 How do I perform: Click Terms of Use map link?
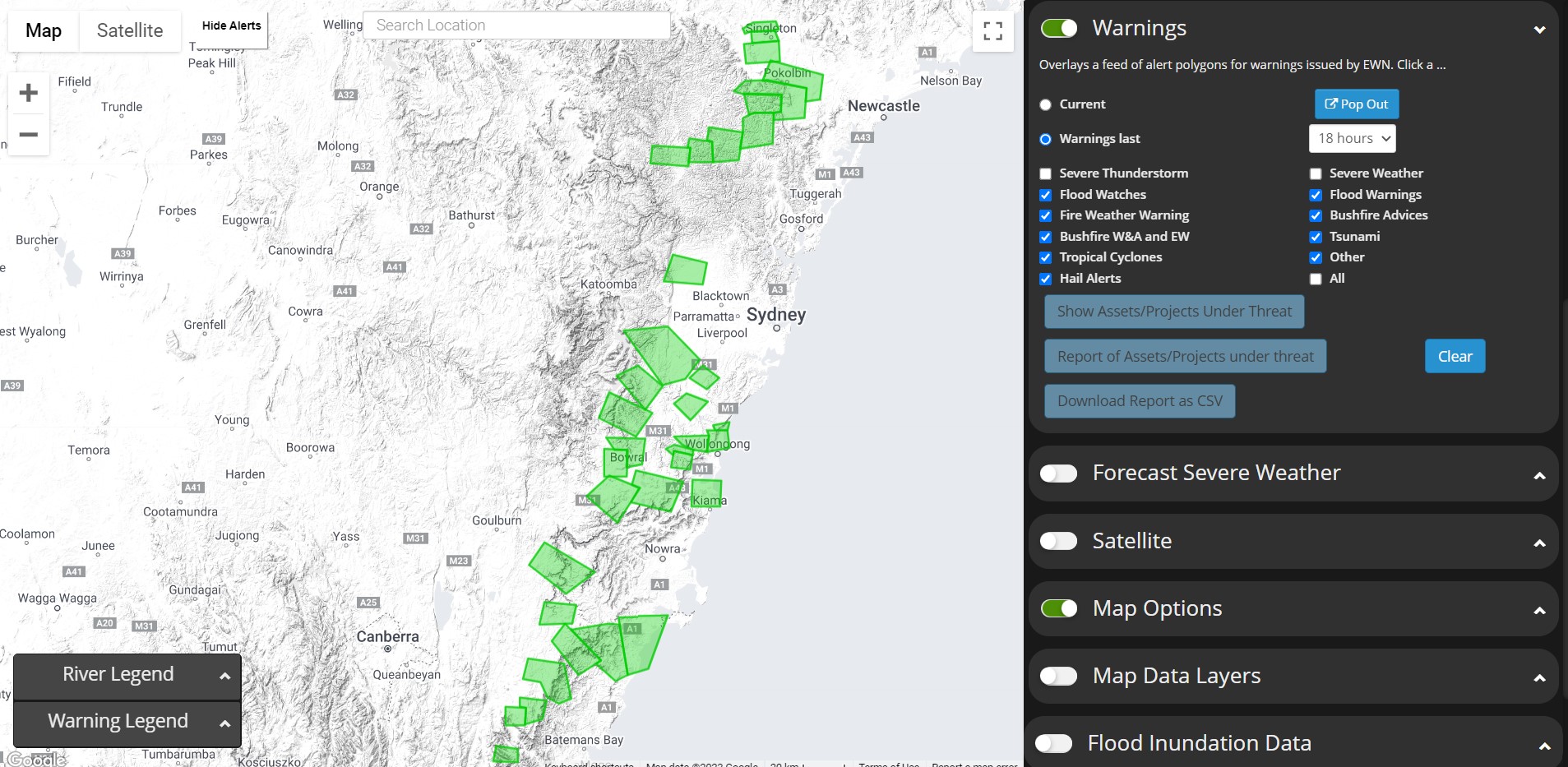point(888,764)
